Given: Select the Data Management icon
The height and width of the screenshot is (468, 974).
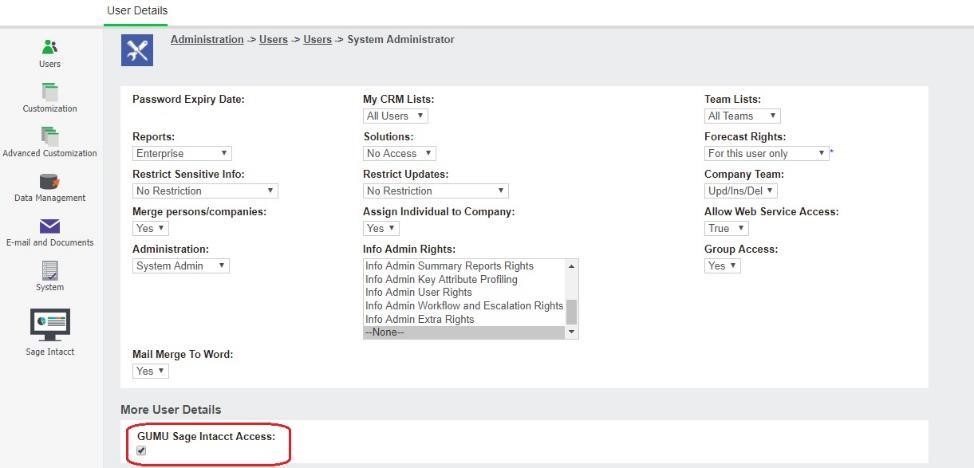Looking at the screenshot, I should [x=49, y=181].
